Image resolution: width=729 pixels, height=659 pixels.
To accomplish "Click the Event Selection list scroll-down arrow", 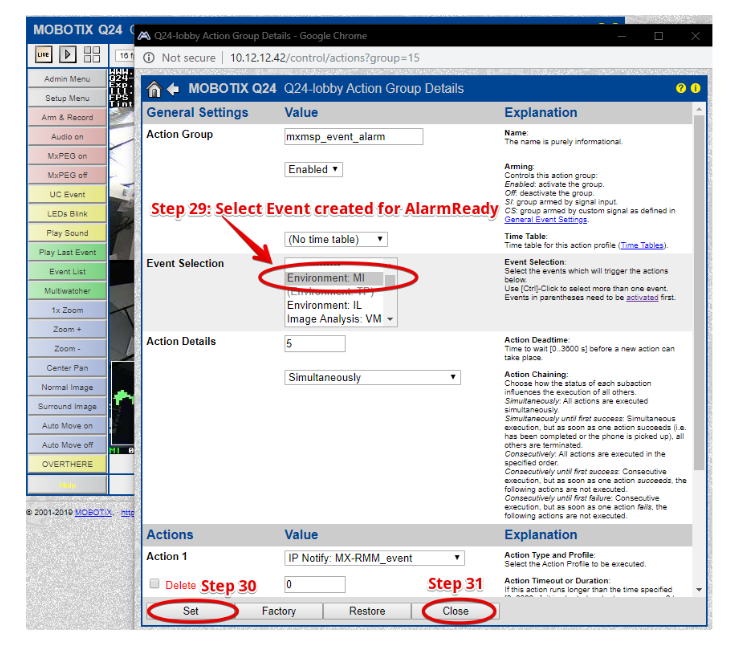I will point(390,319).
